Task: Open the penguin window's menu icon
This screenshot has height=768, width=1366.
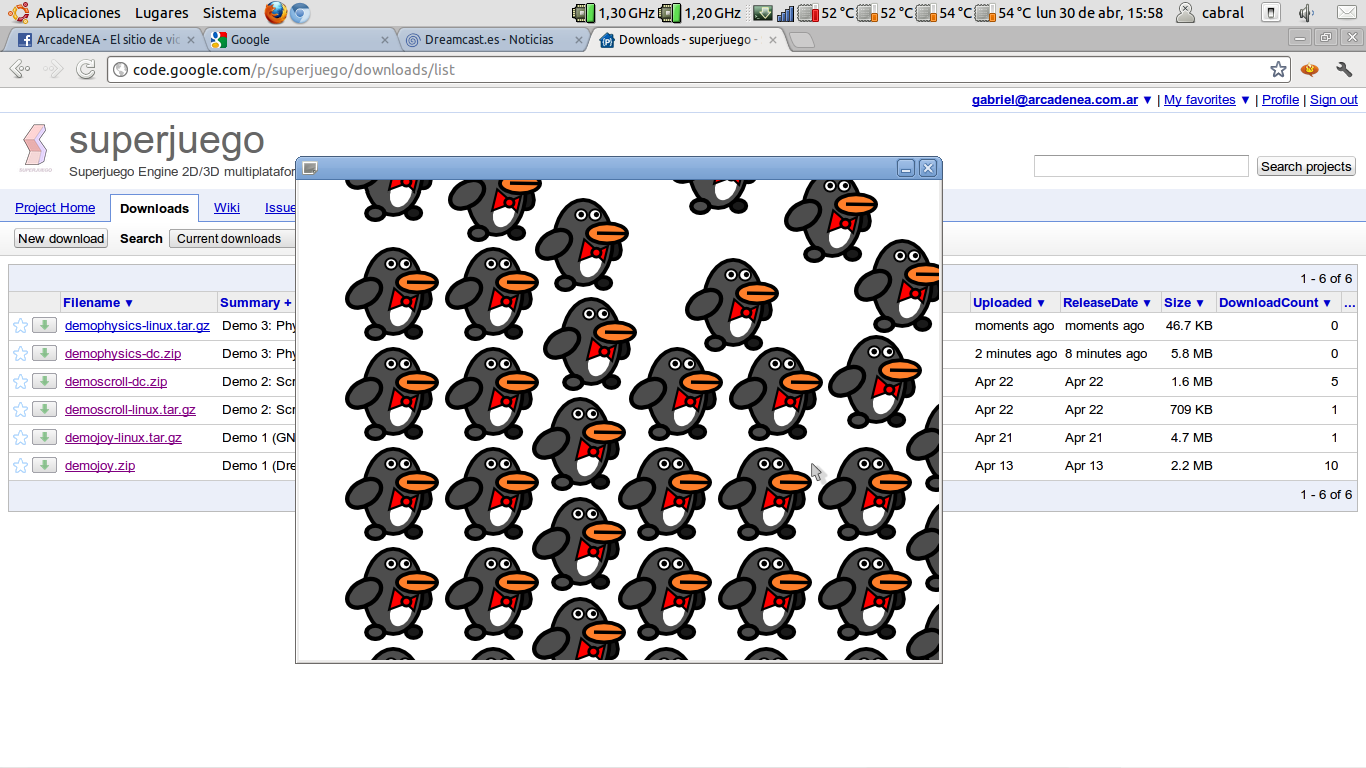Action: tap(310, 168)
